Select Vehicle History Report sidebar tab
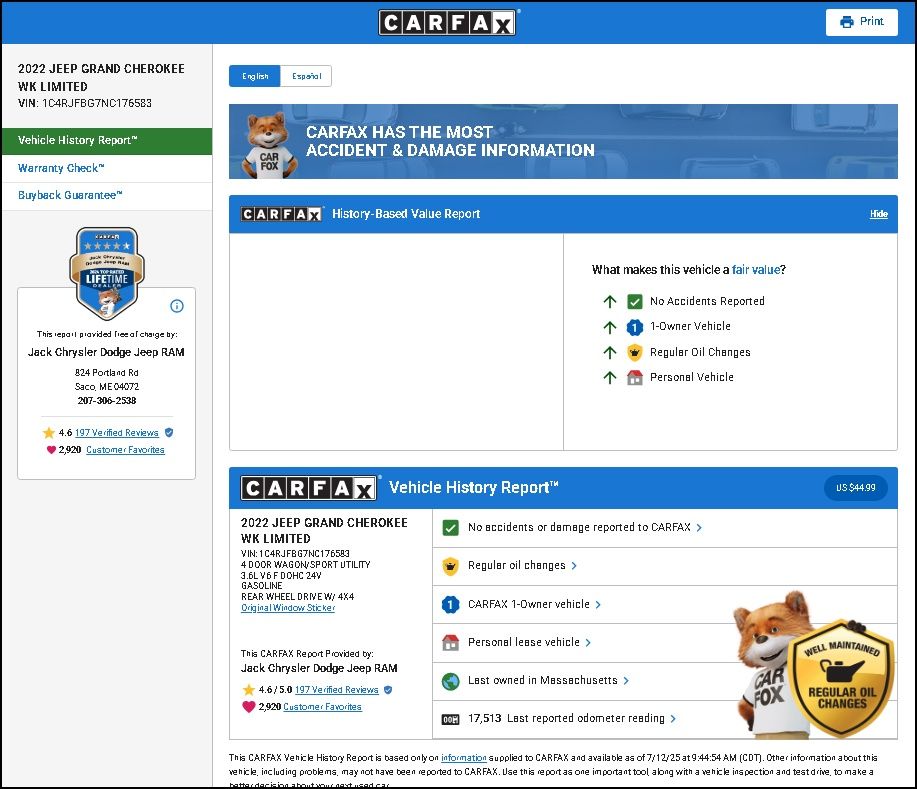This screenshot has width=917, height=789. [107, 141]
